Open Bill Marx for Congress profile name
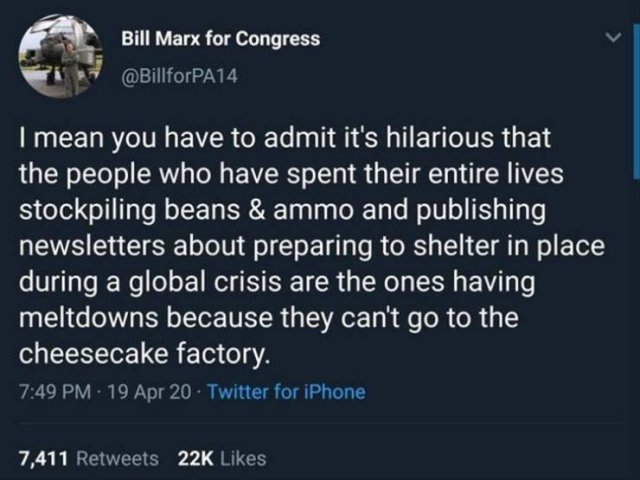The image size is (640, 480). tap(220, 39)
